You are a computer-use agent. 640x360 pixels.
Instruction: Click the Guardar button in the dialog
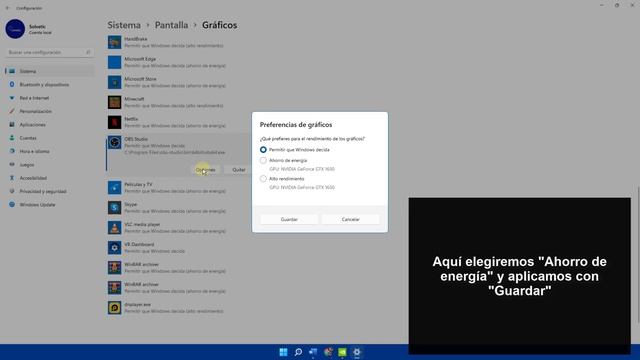289,220
